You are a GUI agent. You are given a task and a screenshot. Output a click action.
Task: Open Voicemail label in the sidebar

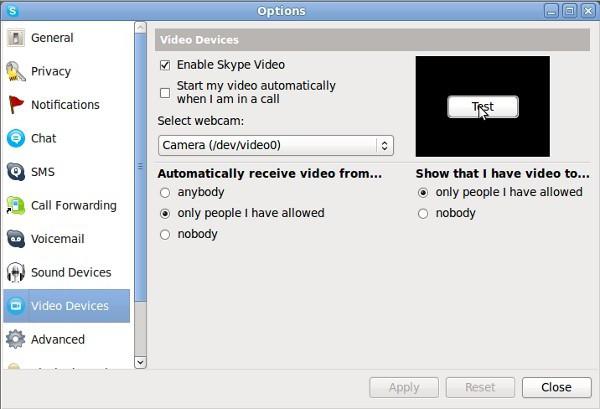click(x=58, y=239)
